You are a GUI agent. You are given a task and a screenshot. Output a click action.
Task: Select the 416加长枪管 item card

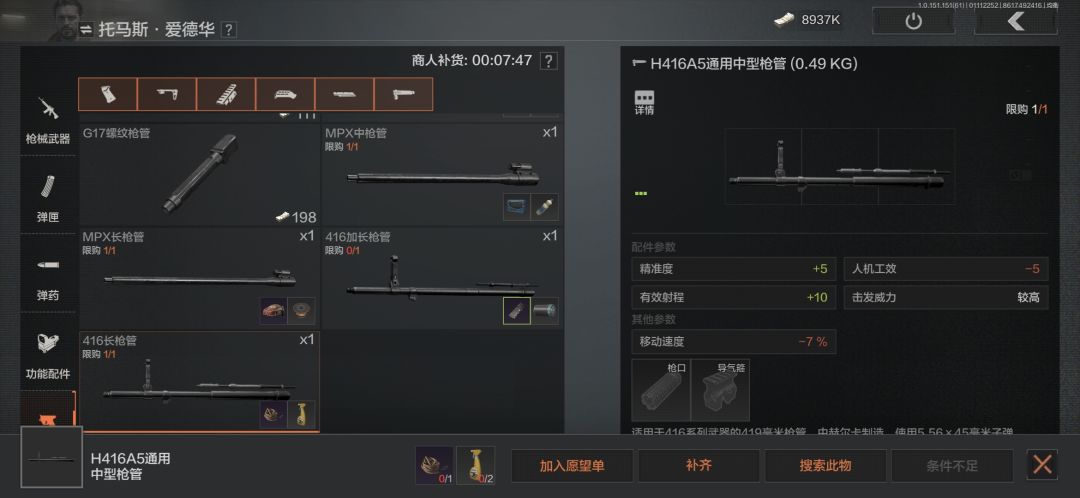[x=442, y=278]
